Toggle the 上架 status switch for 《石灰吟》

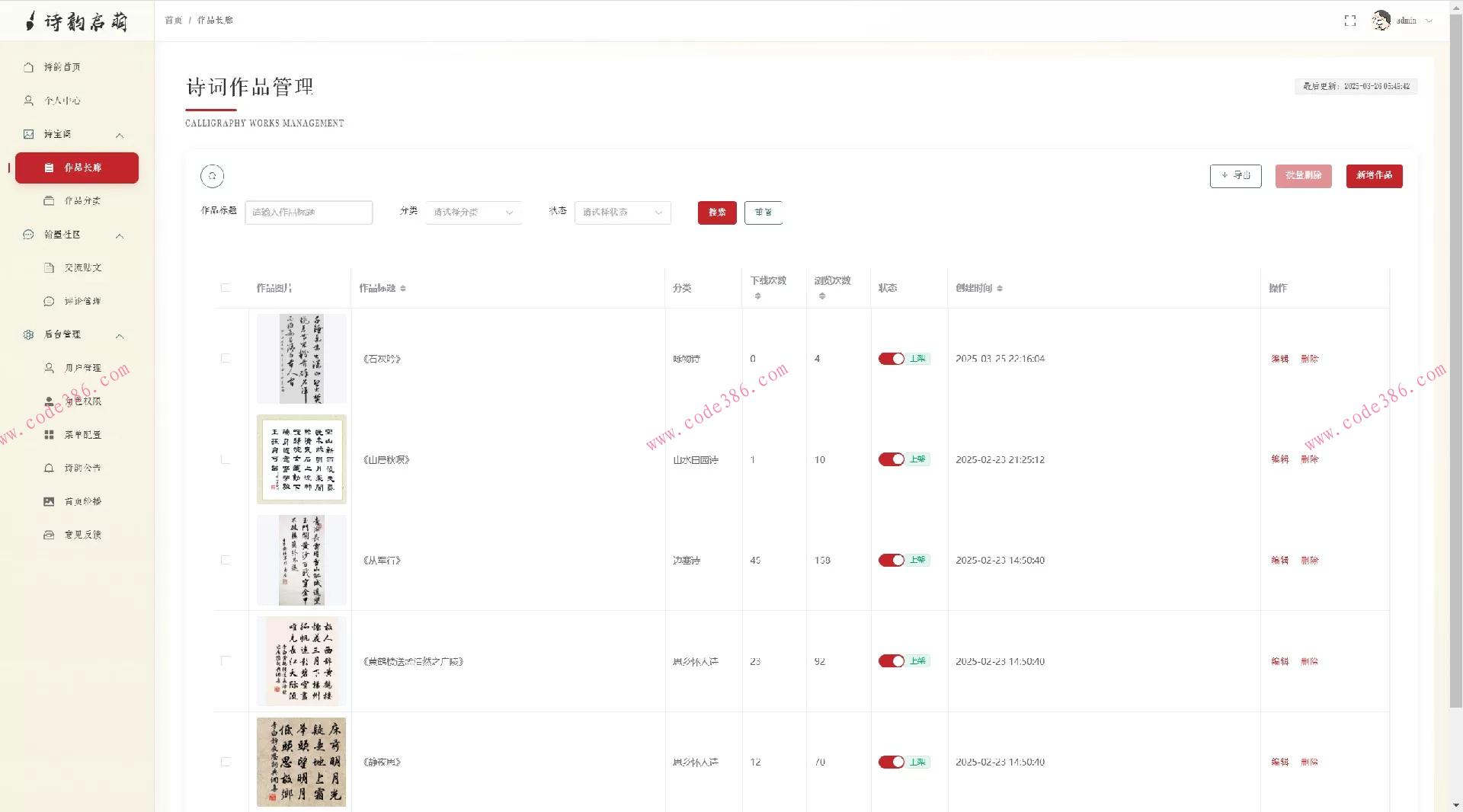892,358
